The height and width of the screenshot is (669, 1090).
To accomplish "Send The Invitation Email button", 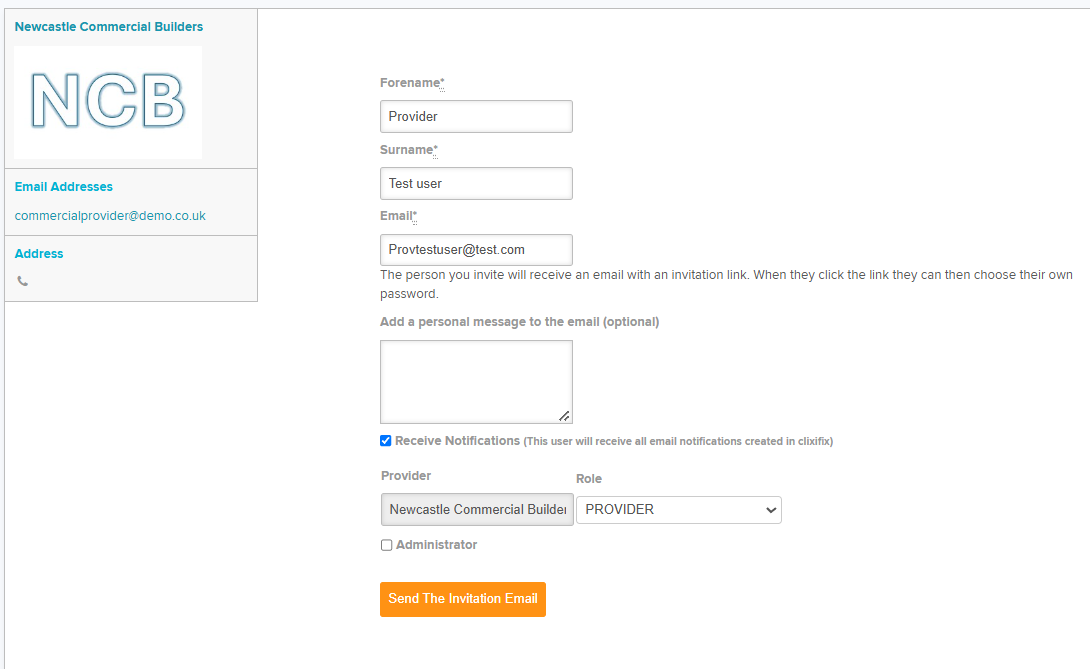I will [462, 599].
